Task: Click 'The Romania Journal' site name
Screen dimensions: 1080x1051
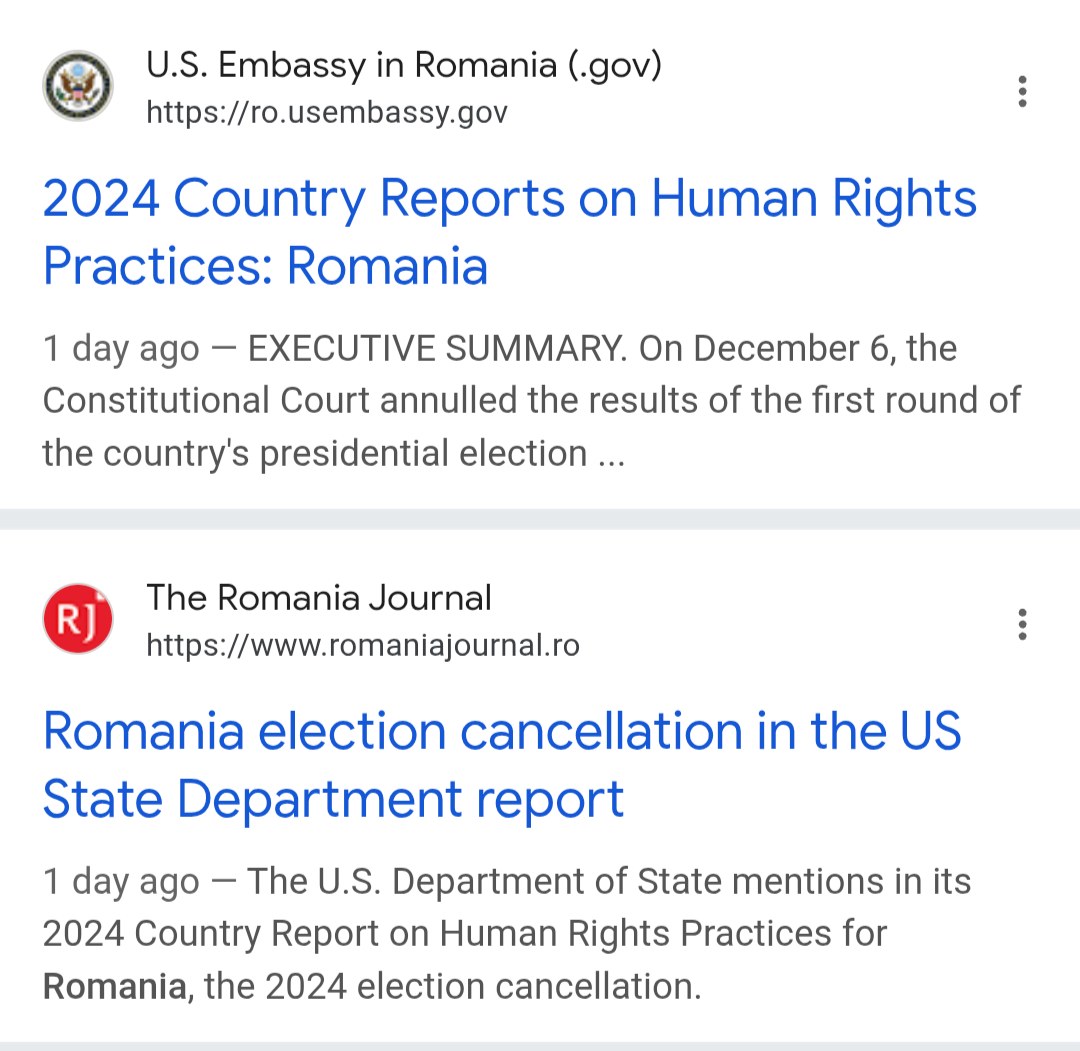Action: click(x=318, y=598)
